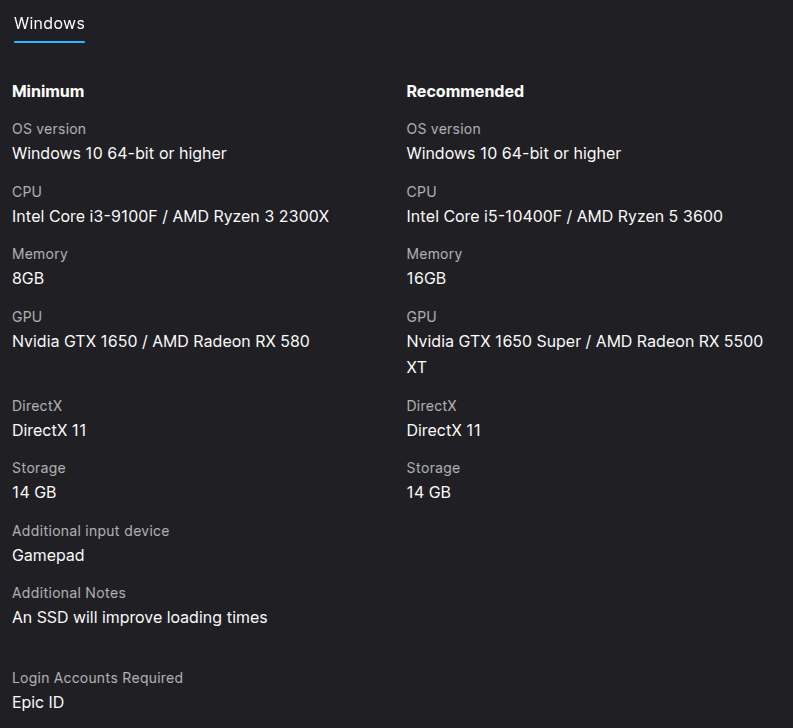Click the Additional Notes label
The width and height of the screenshot is (793, 728).
click(69, 593)
